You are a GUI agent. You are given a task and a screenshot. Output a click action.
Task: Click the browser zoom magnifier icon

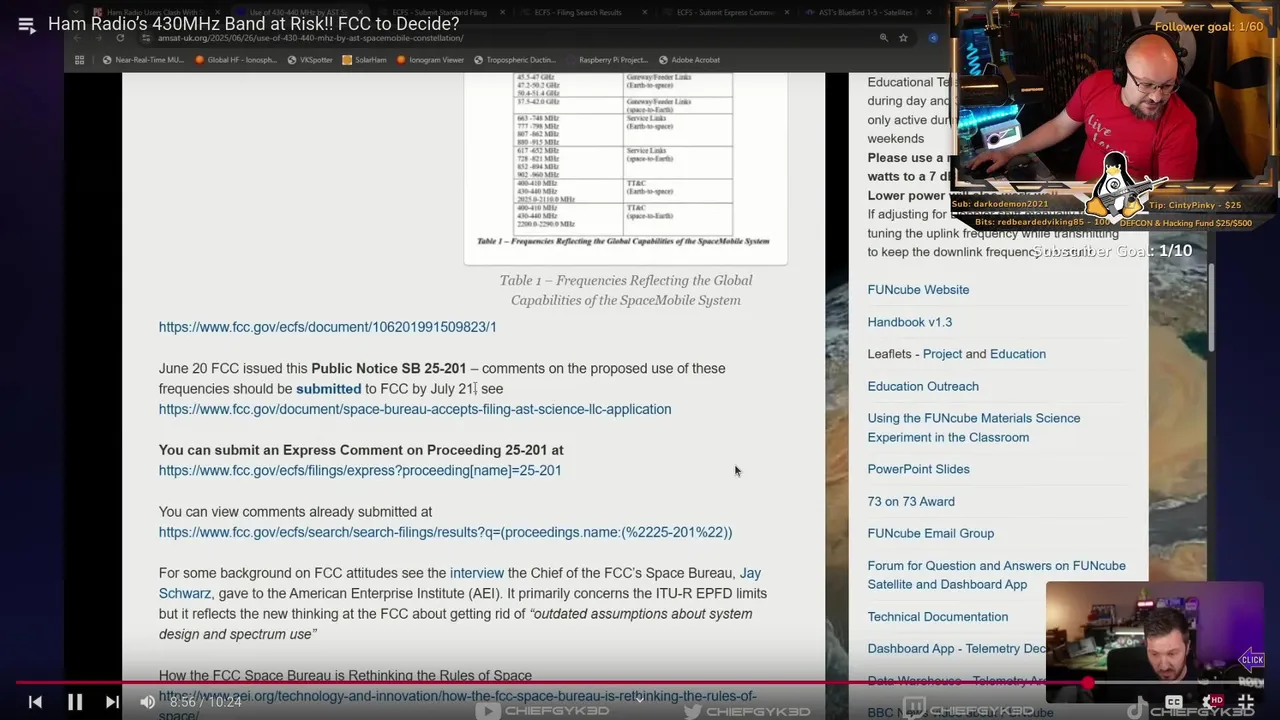point(884,38)
